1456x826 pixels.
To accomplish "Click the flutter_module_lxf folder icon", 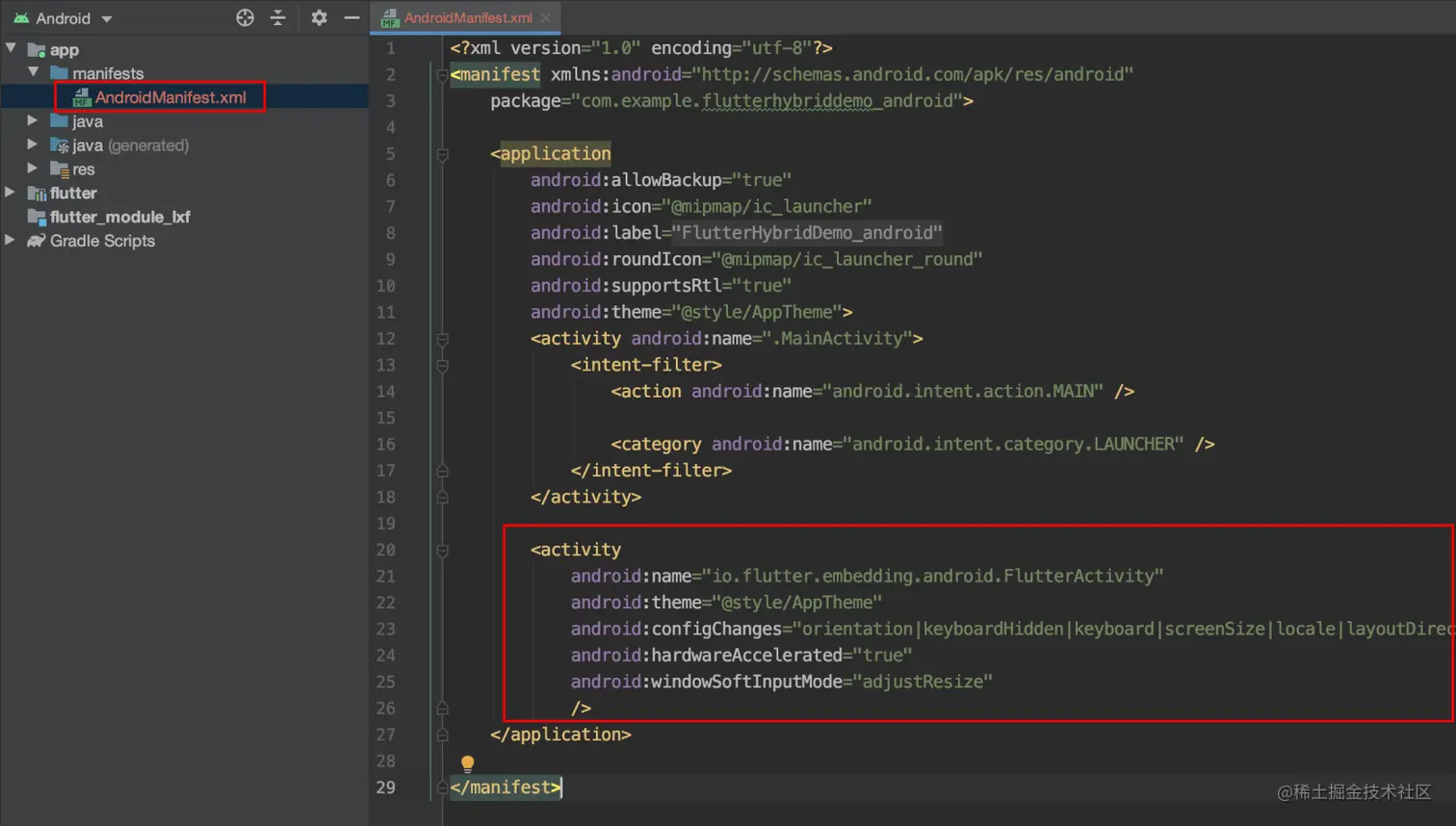I will point(37,218).
